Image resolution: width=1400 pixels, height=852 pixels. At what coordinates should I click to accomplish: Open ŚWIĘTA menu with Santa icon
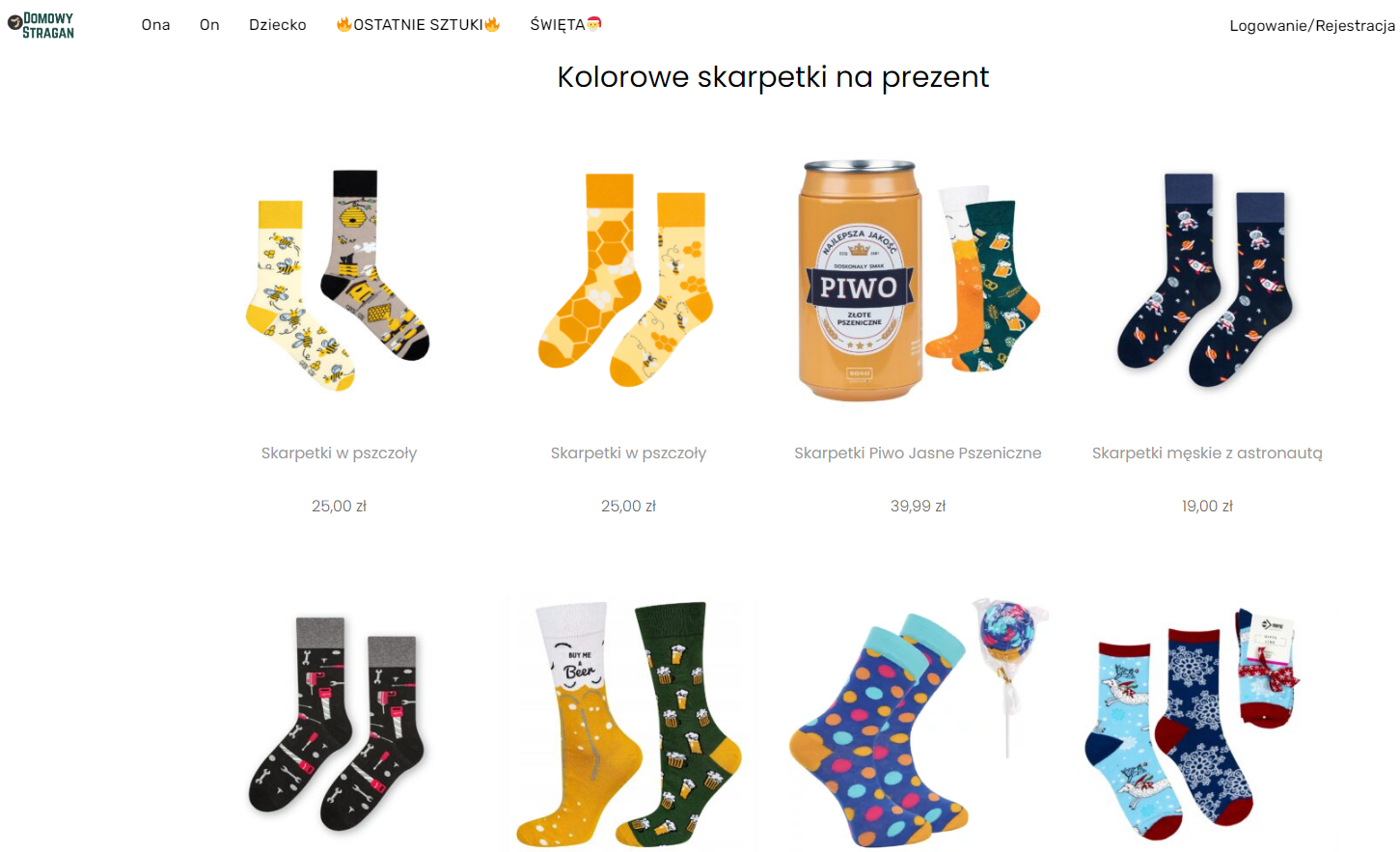click(x=565, y=25)
